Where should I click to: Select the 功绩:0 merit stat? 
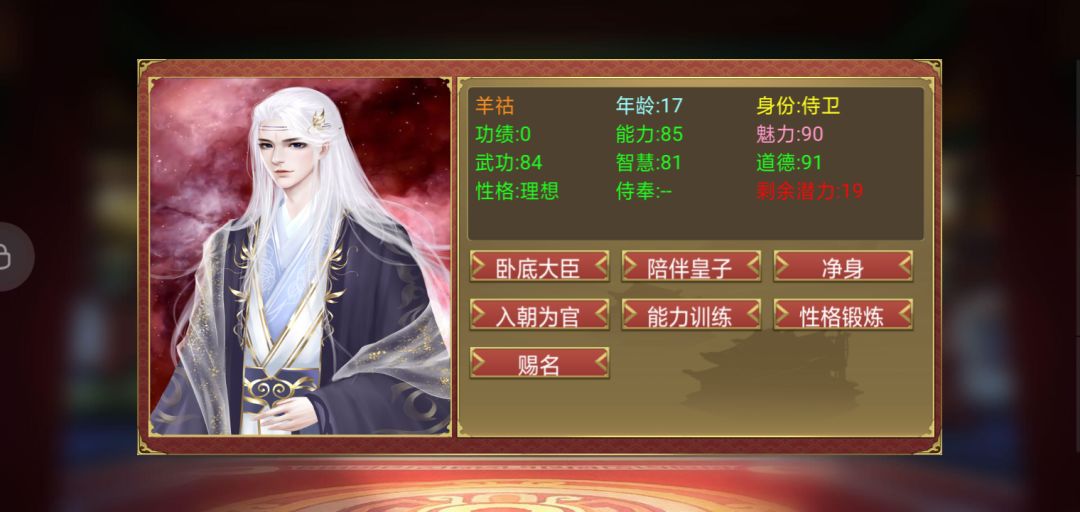coord(503,134)
